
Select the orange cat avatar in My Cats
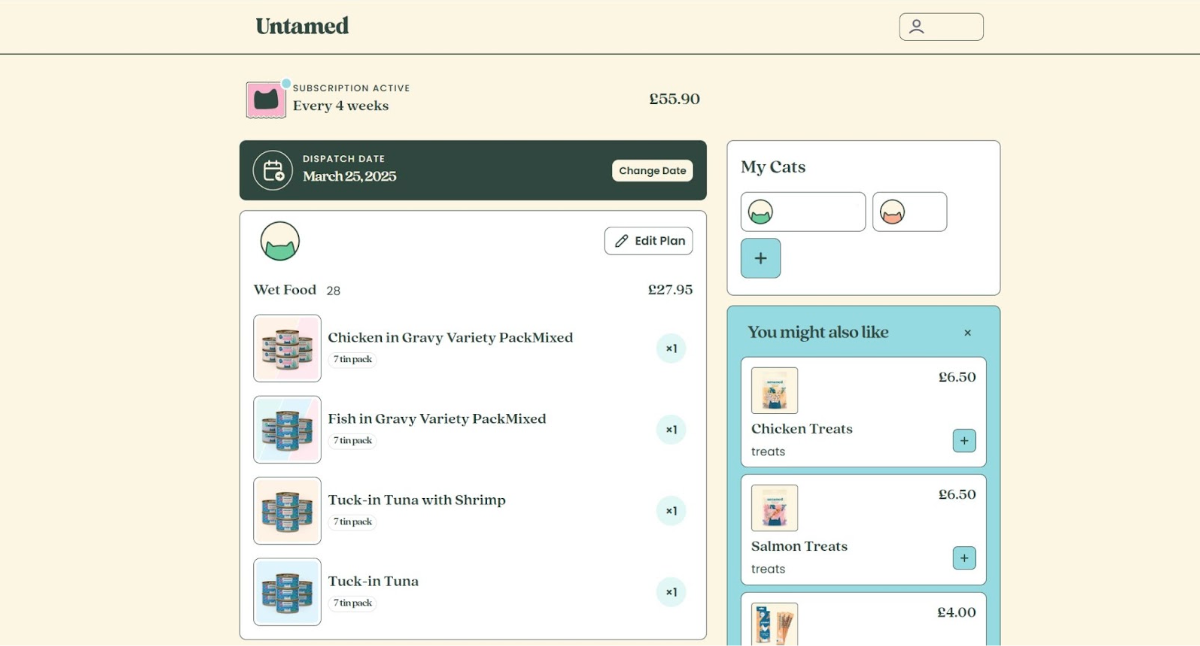tap(908, 212)
